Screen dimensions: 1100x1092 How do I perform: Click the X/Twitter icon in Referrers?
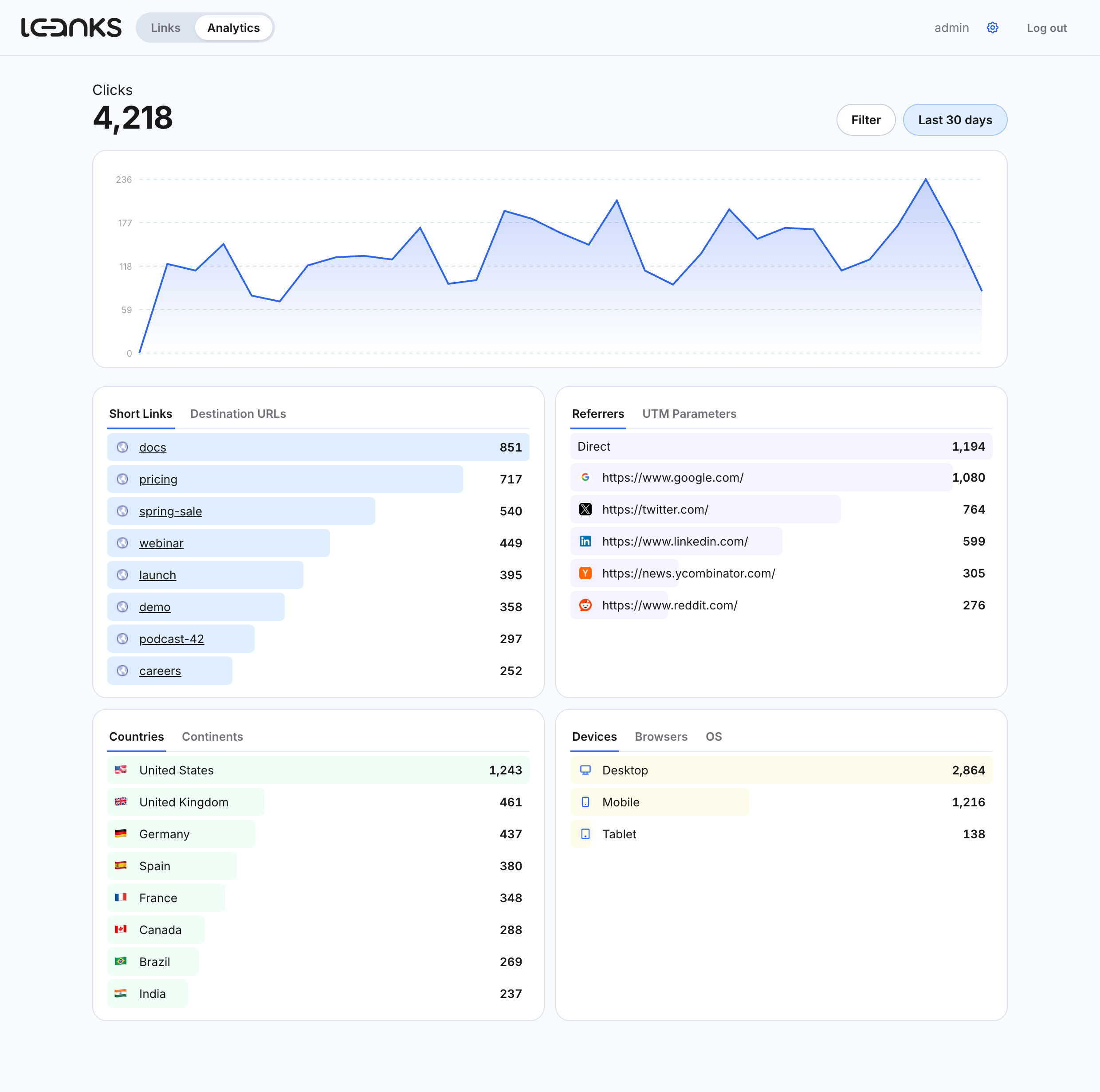coord(585,509)
